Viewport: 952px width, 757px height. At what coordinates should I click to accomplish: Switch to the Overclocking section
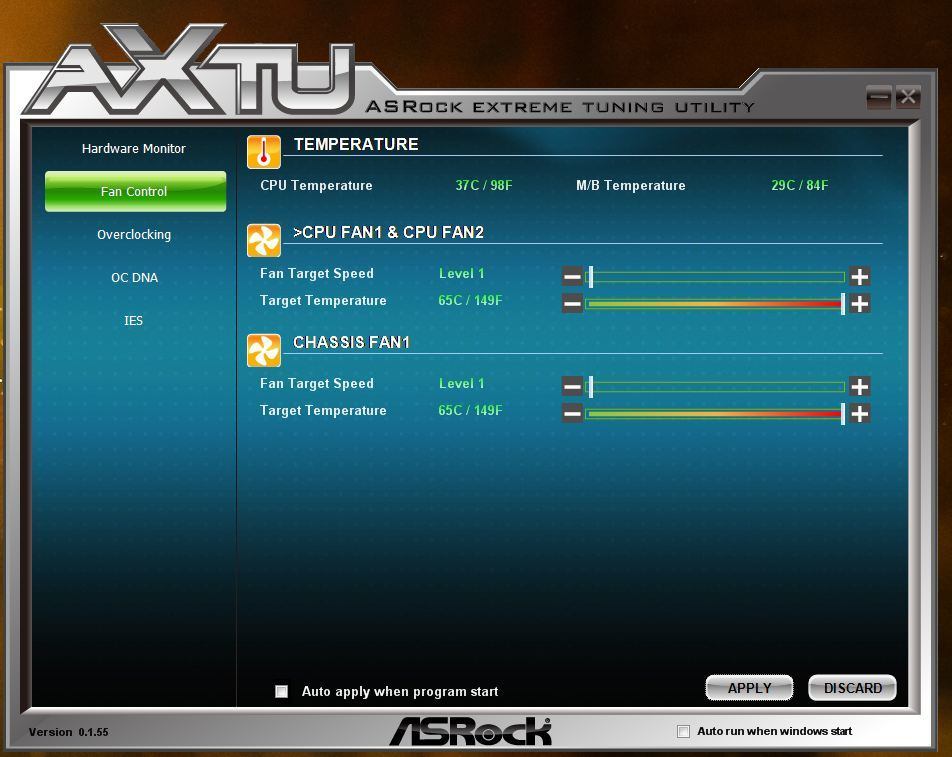(x=134, y=235)
